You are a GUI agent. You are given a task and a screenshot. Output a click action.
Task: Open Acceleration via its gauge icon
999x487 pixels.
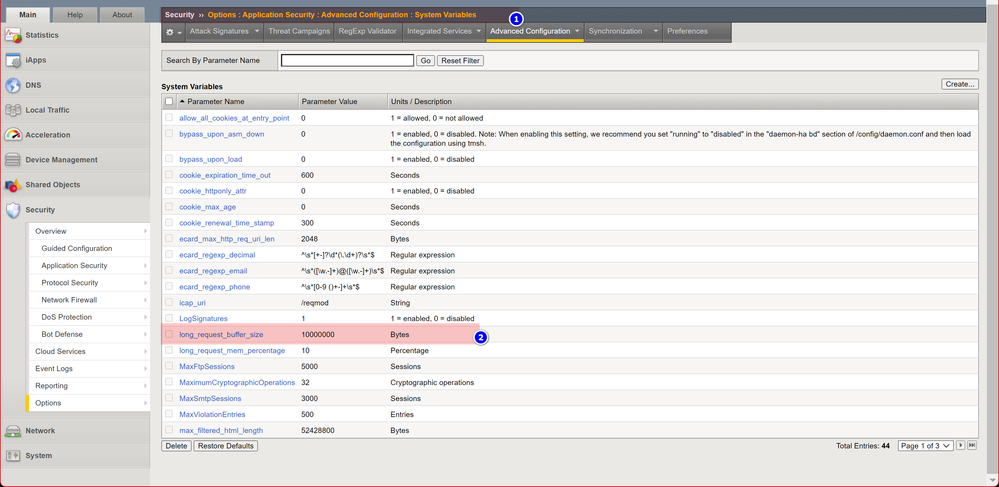click(x=13, y=134)
